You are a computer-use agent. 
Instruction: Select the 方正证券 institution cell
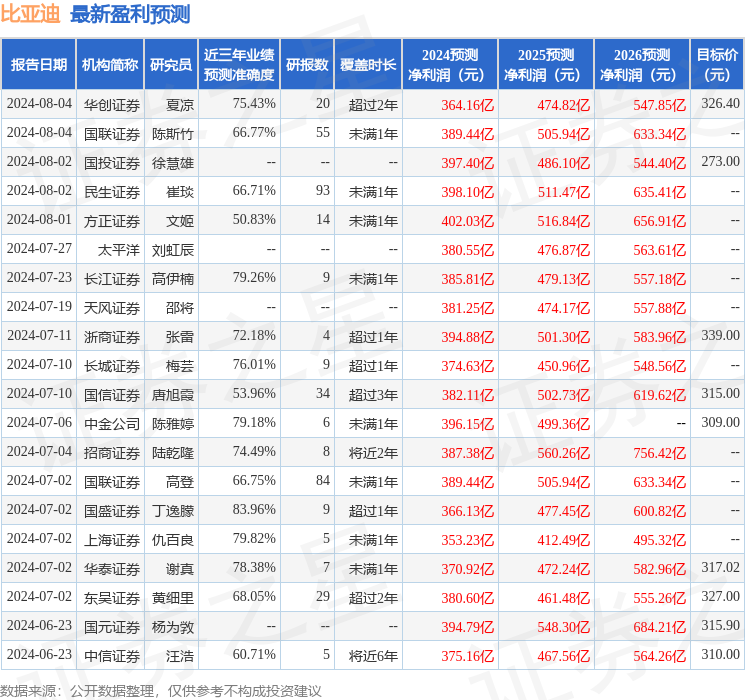(x=112, y=221)
